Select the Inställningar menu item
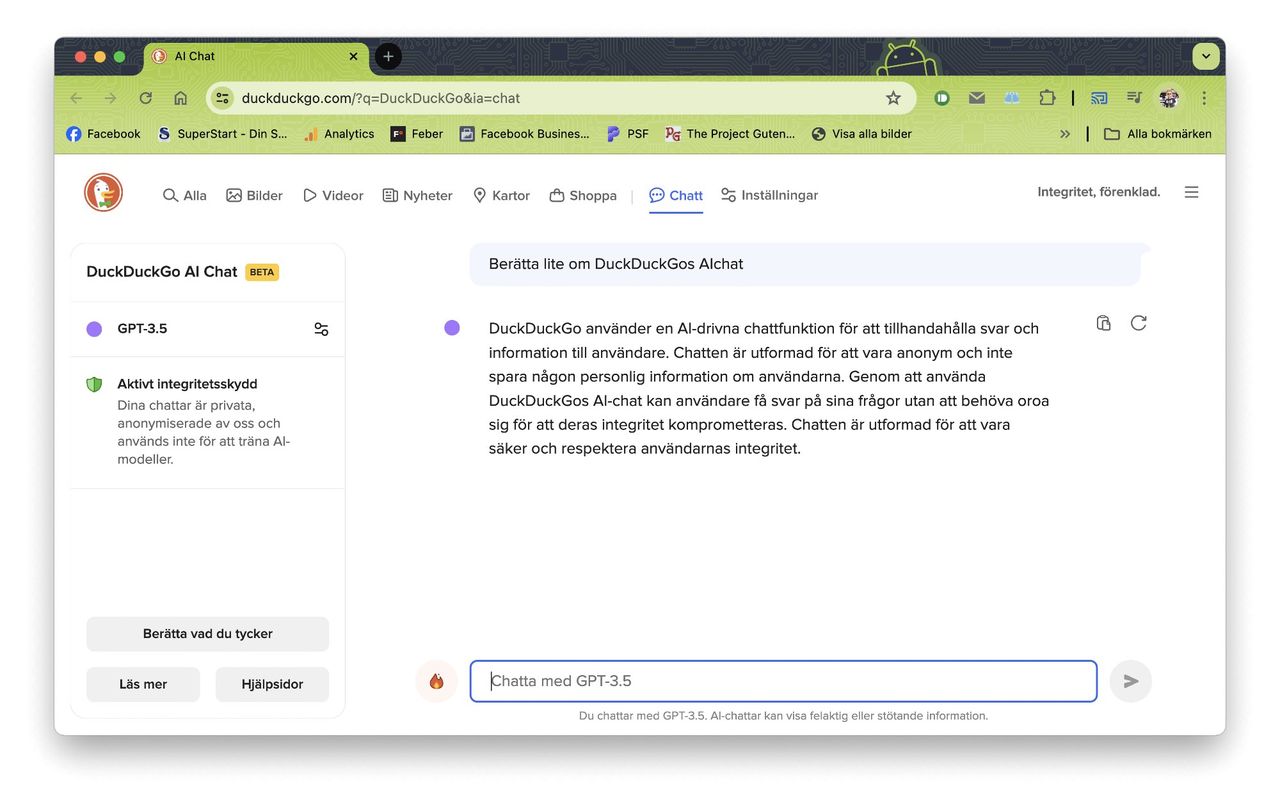The width and height of the screenshot is (1280, 807). tap(769, 195)
